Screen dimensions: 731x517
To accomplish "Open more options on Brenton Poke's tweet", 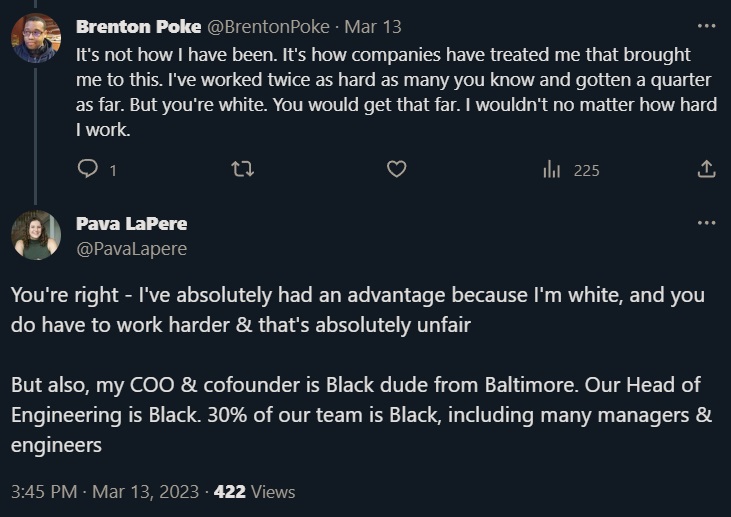I will [706, 26].
